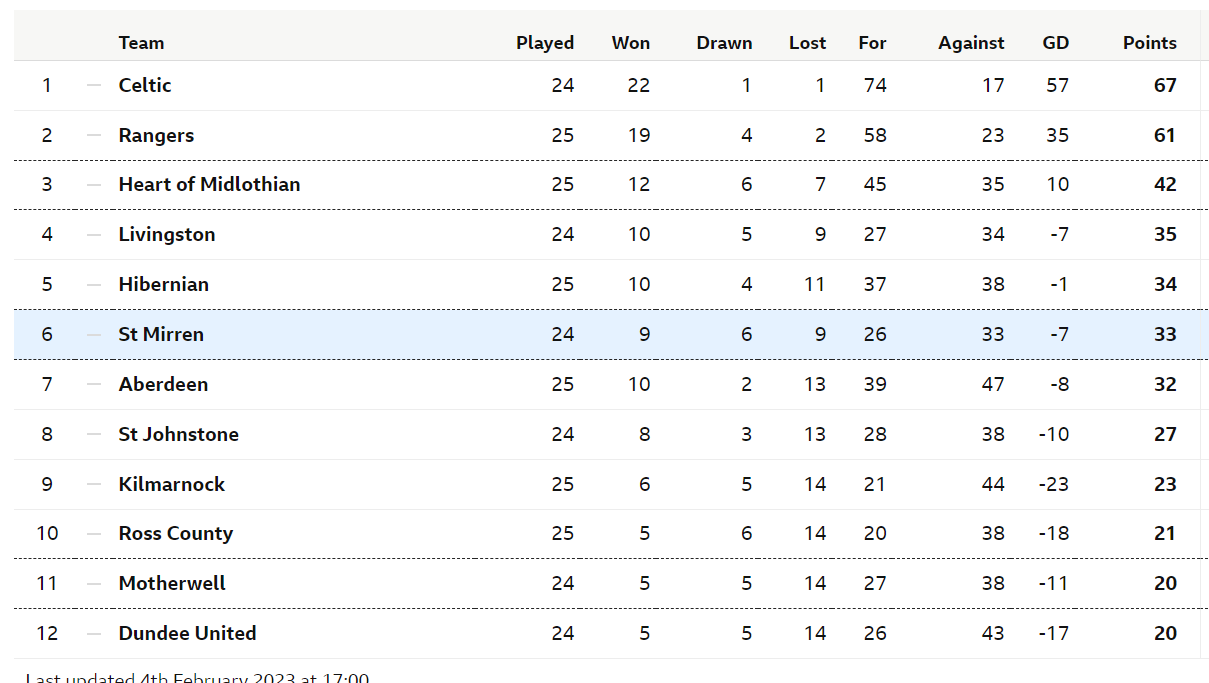Open Heart of Midlothian team link

point(209,184)
